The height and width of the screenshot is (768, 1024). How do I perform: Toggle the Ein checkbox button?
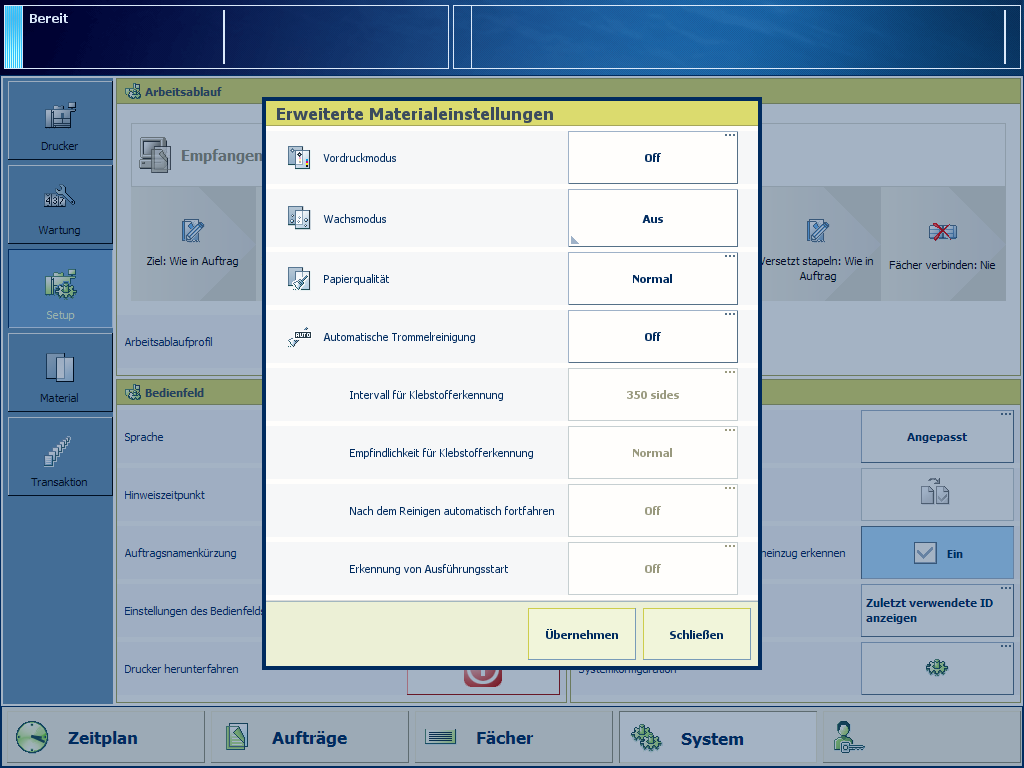(937, 553)
